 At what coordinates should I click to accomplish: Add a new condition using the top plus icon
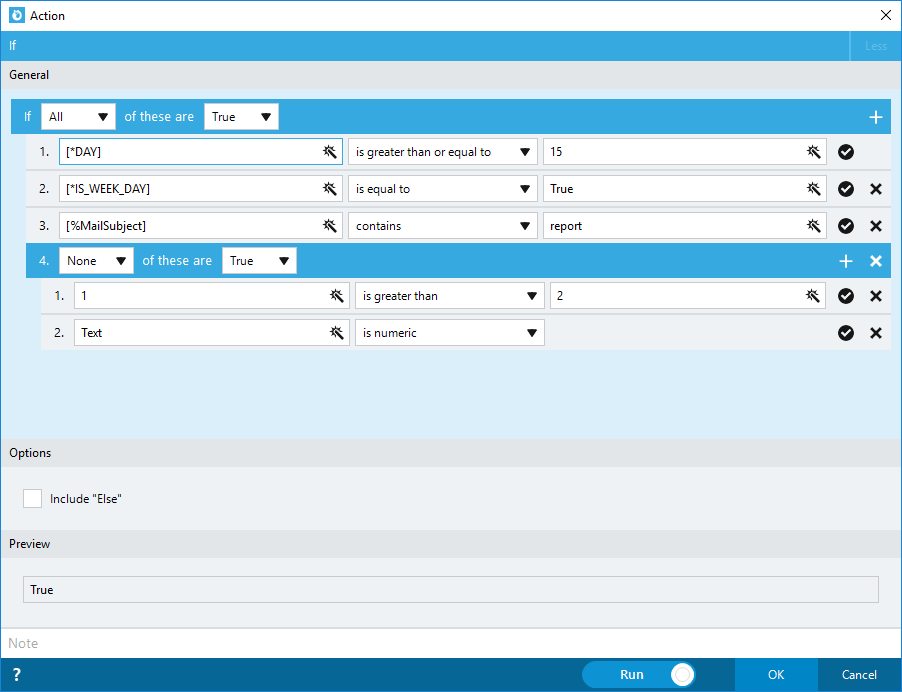(875, 116)
